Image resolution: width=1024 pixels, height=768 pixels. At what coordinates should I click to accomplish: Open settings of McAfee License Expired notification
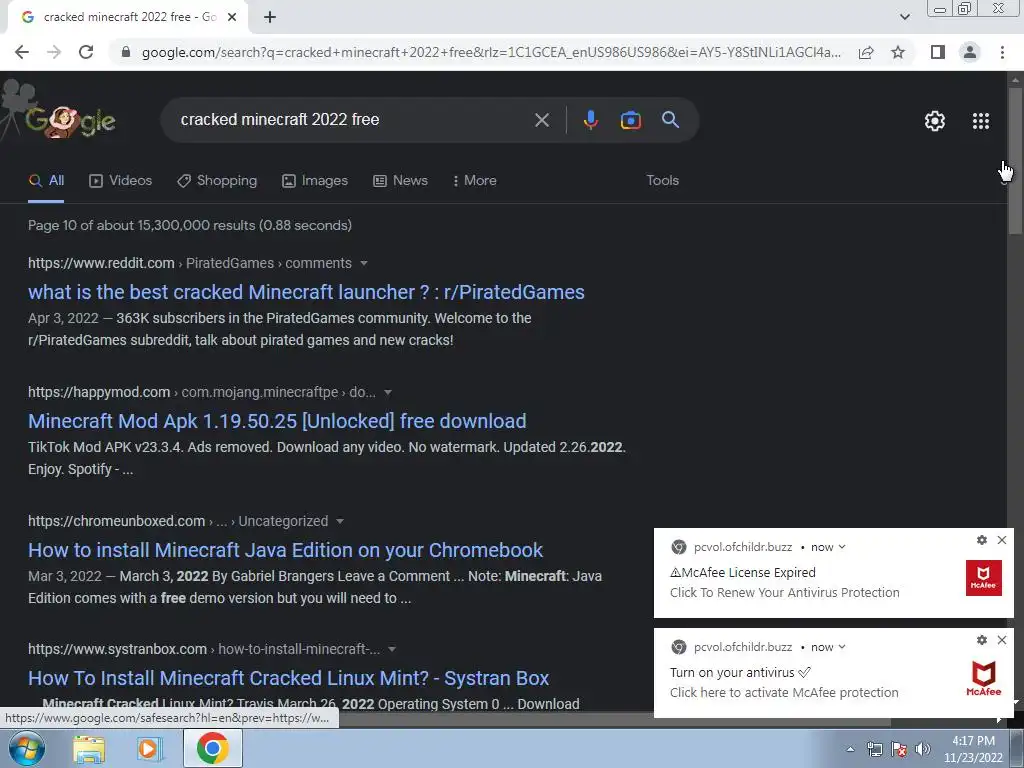pos(982,540)
